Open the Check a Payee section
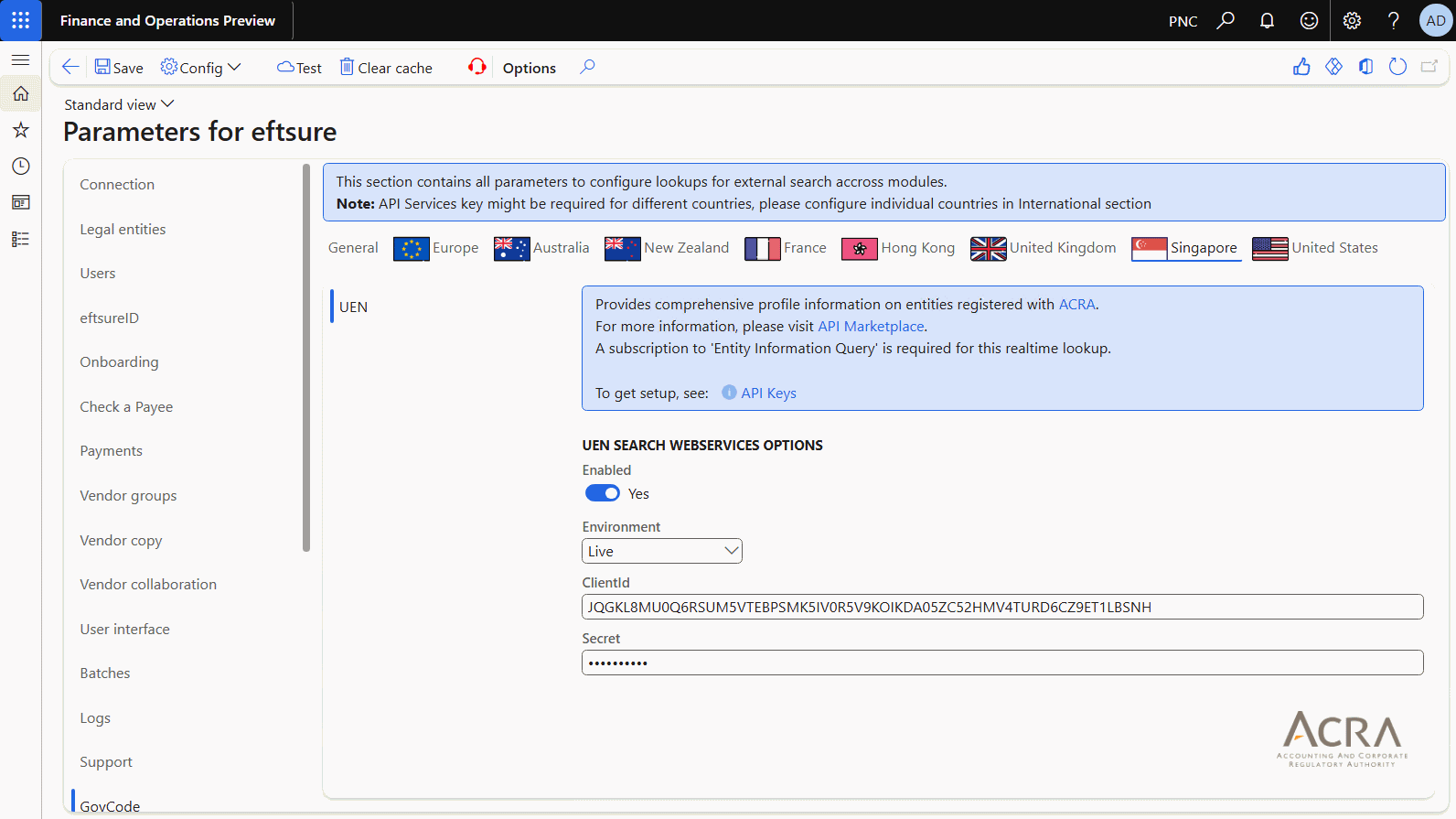1456x819 pixels. tap(126, 407)
